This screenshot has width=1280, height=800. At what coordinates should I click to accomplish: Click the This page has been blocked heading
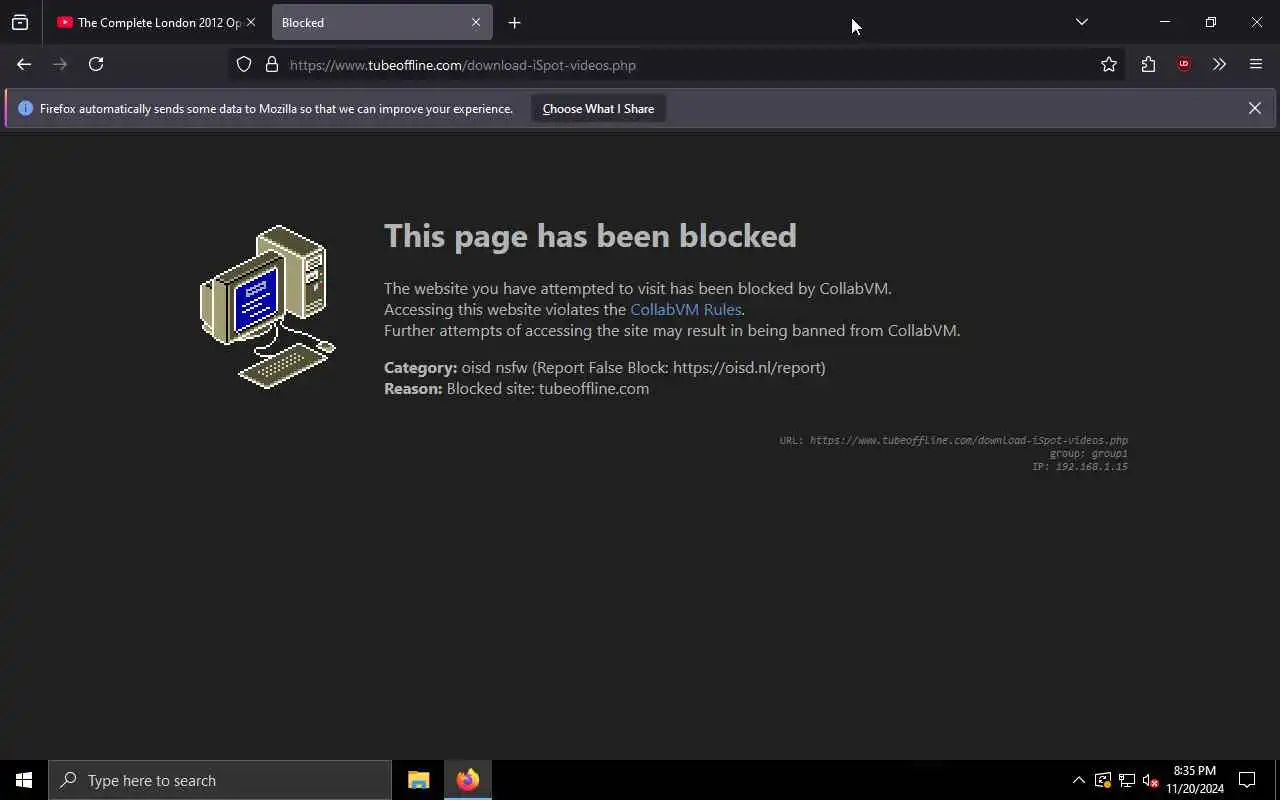tap(590, 235)
